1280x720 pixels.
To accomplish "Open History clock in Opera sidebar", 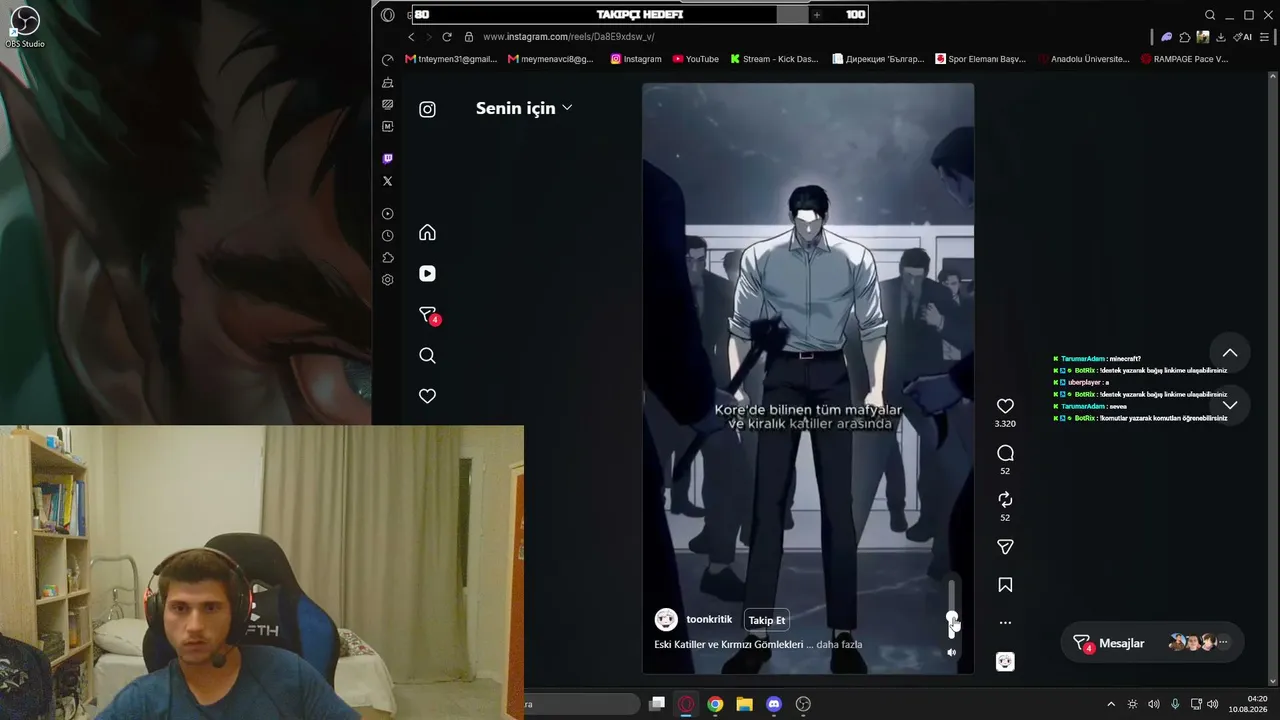I will click(388, 236).
